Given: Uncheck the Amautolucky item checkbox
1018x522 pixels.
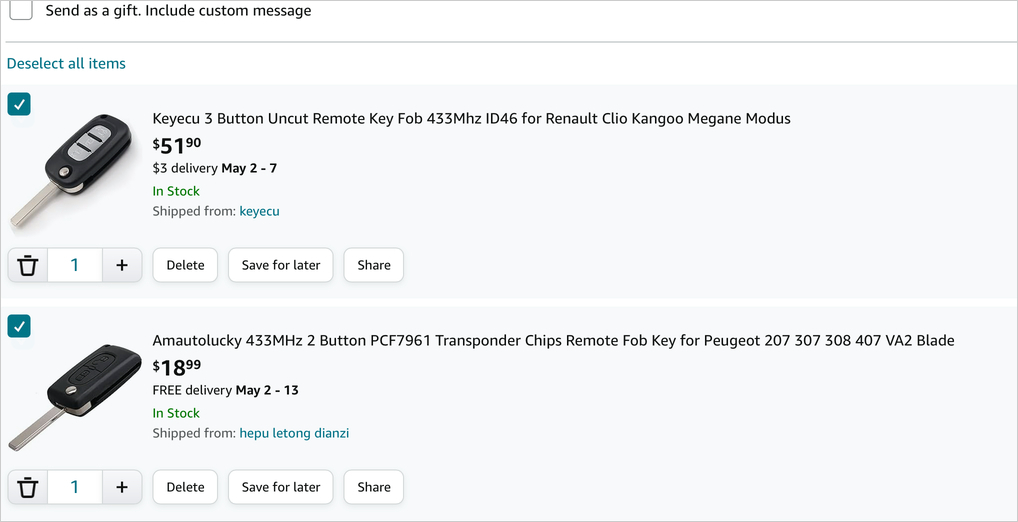Looking at the screenshot, I should point(19,326).
